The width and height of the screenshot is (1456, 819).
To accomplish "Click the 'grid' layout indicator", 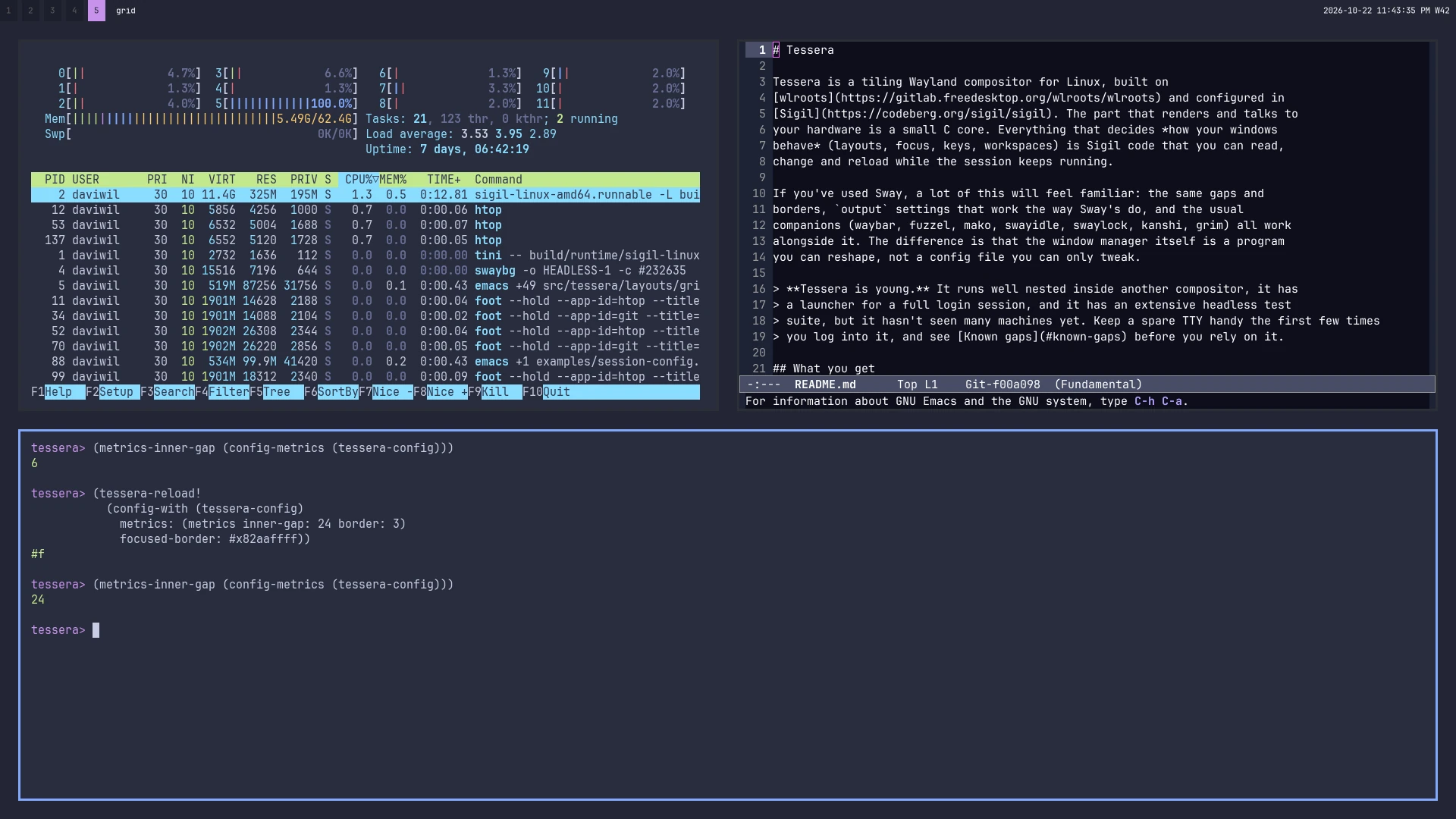I will (x=126, y=11).
